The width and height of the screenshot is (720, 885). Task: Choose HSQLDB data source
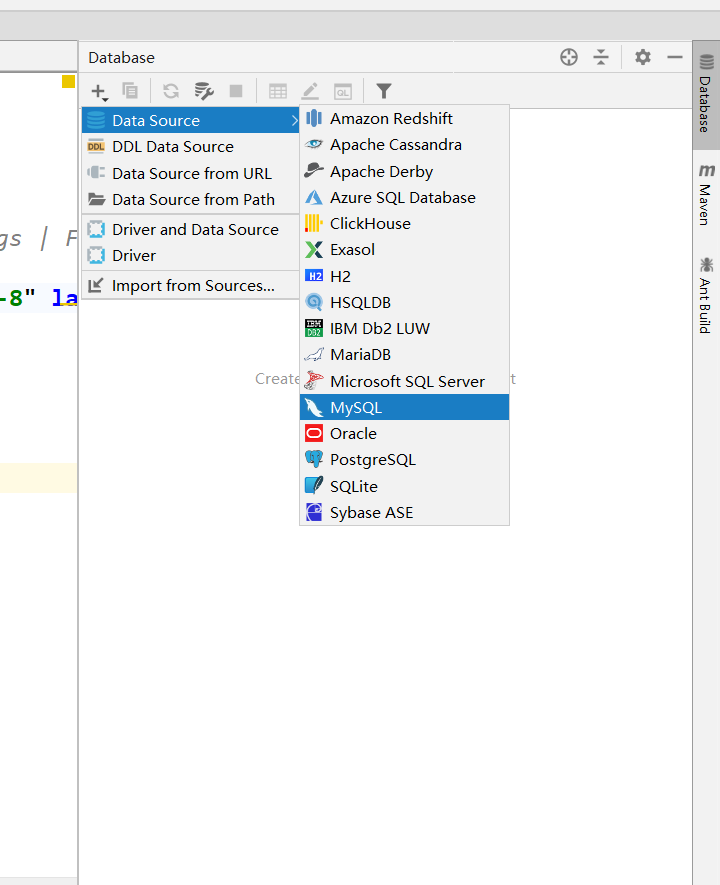tap(404, 303)
